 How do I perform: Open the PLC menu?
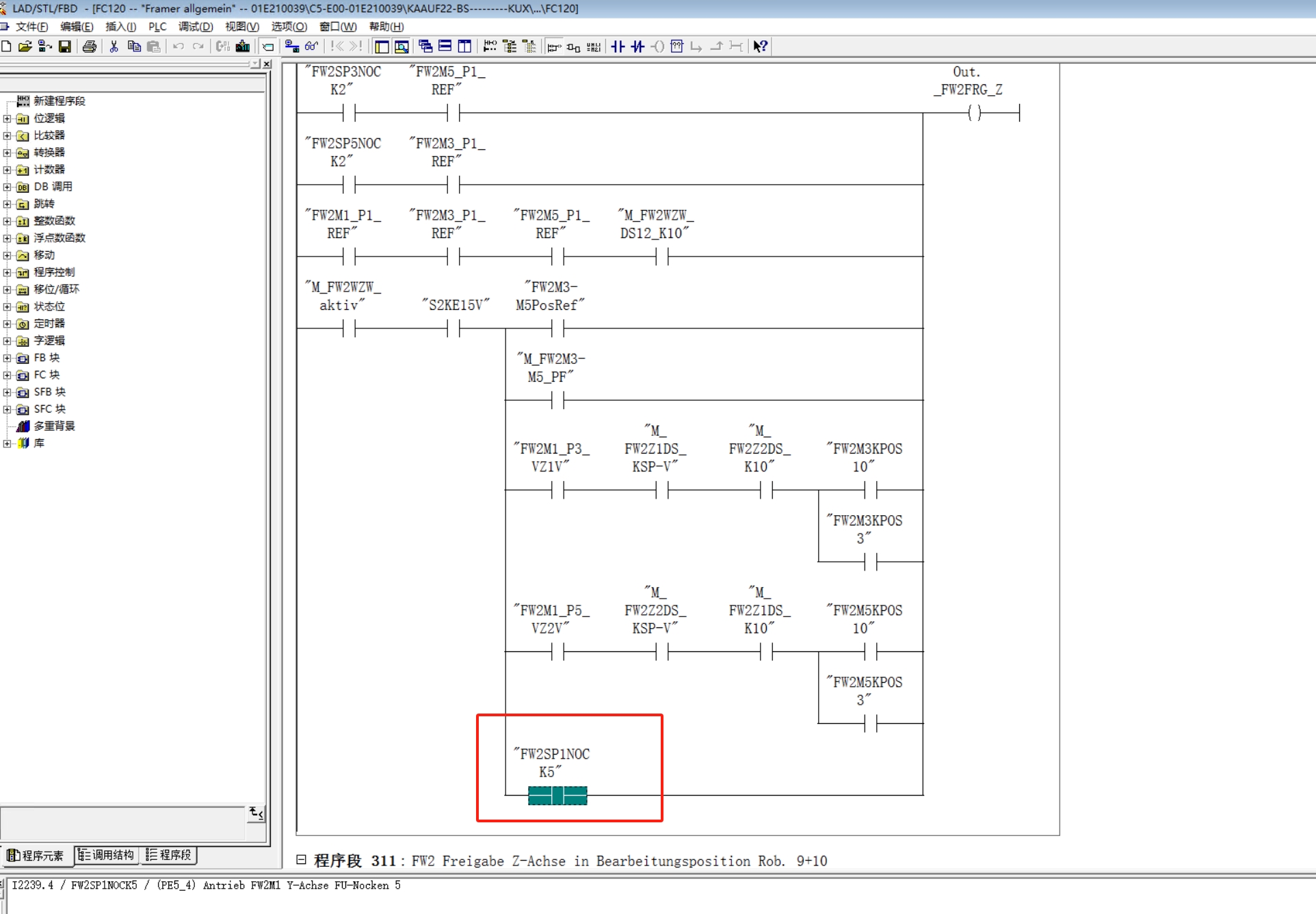pos(157,27)
